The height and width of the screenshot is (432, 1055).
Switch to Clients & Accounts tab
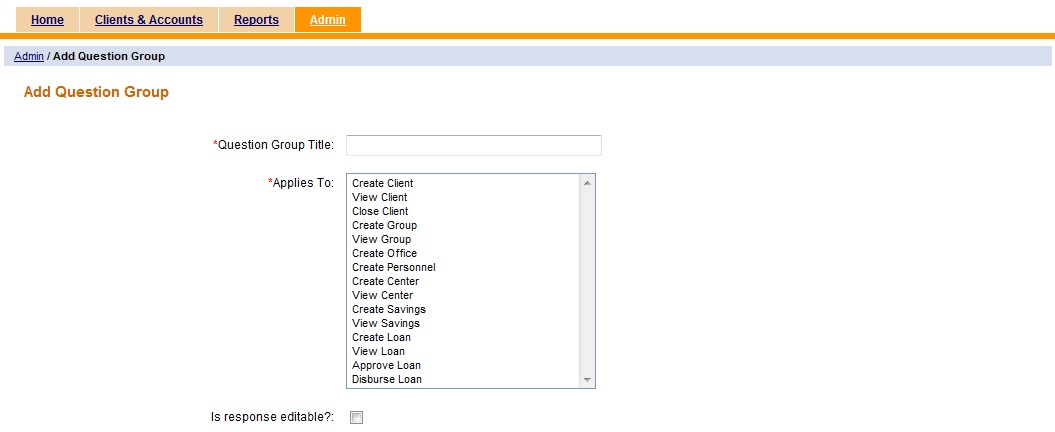(x=148, y=20)
